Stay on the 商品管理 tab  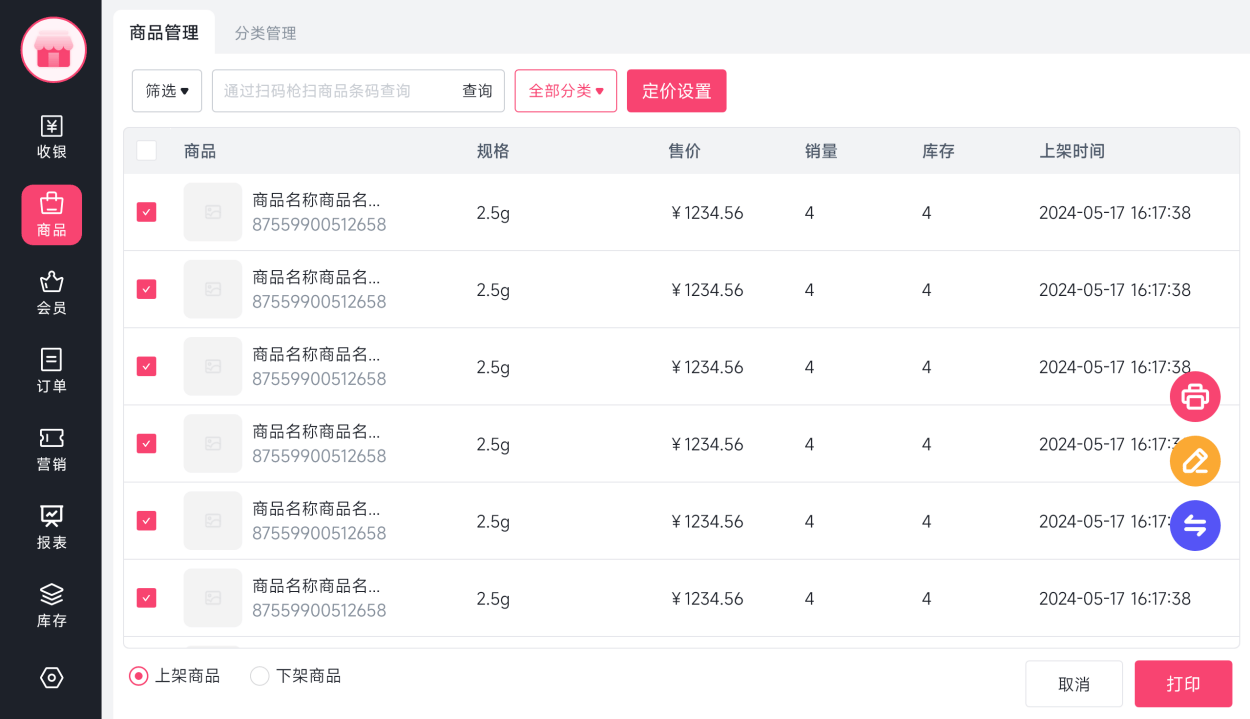click(x=162, y=32)
